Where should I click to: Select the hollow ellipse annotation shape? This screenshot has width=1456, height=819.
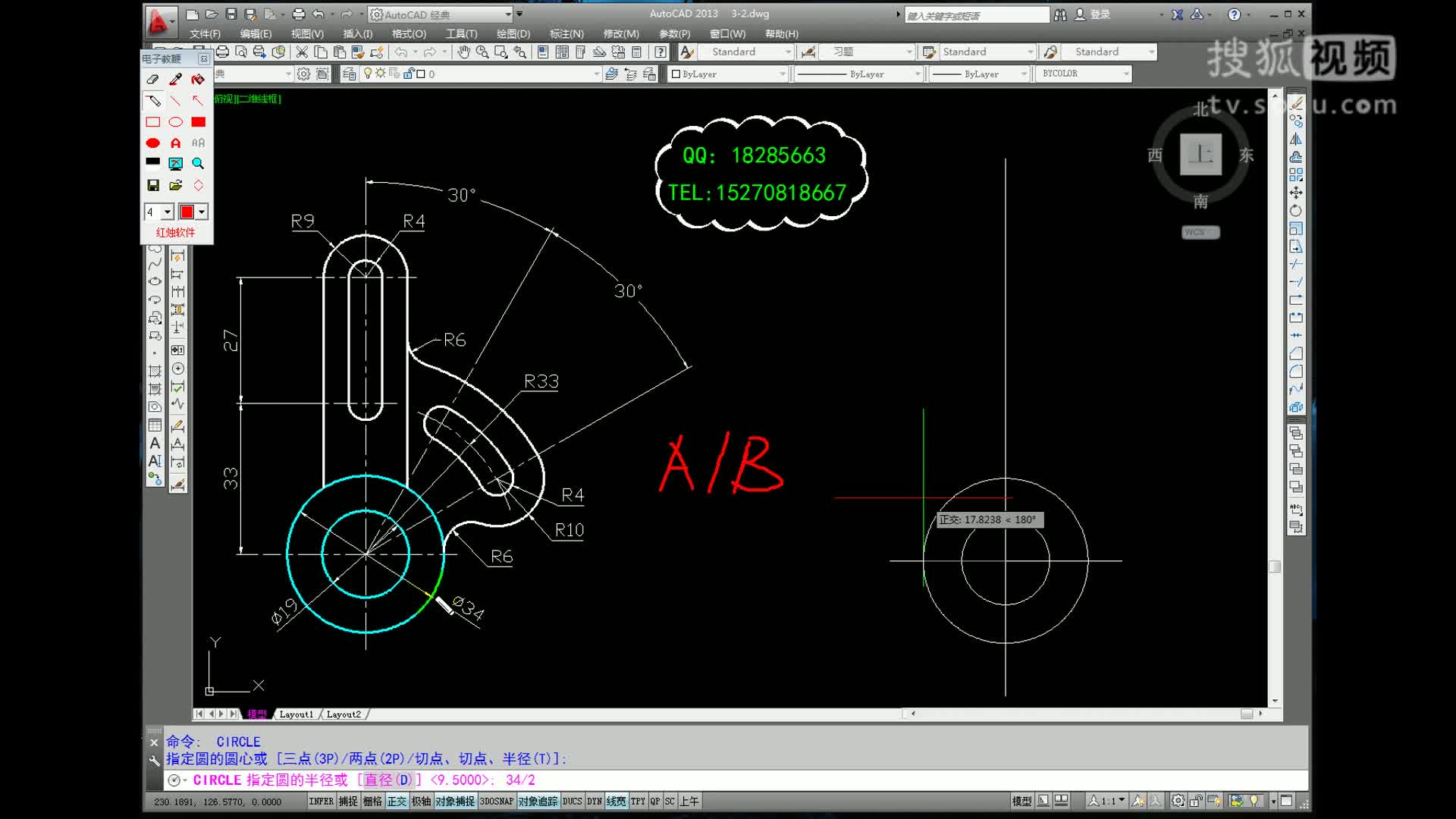175,122
